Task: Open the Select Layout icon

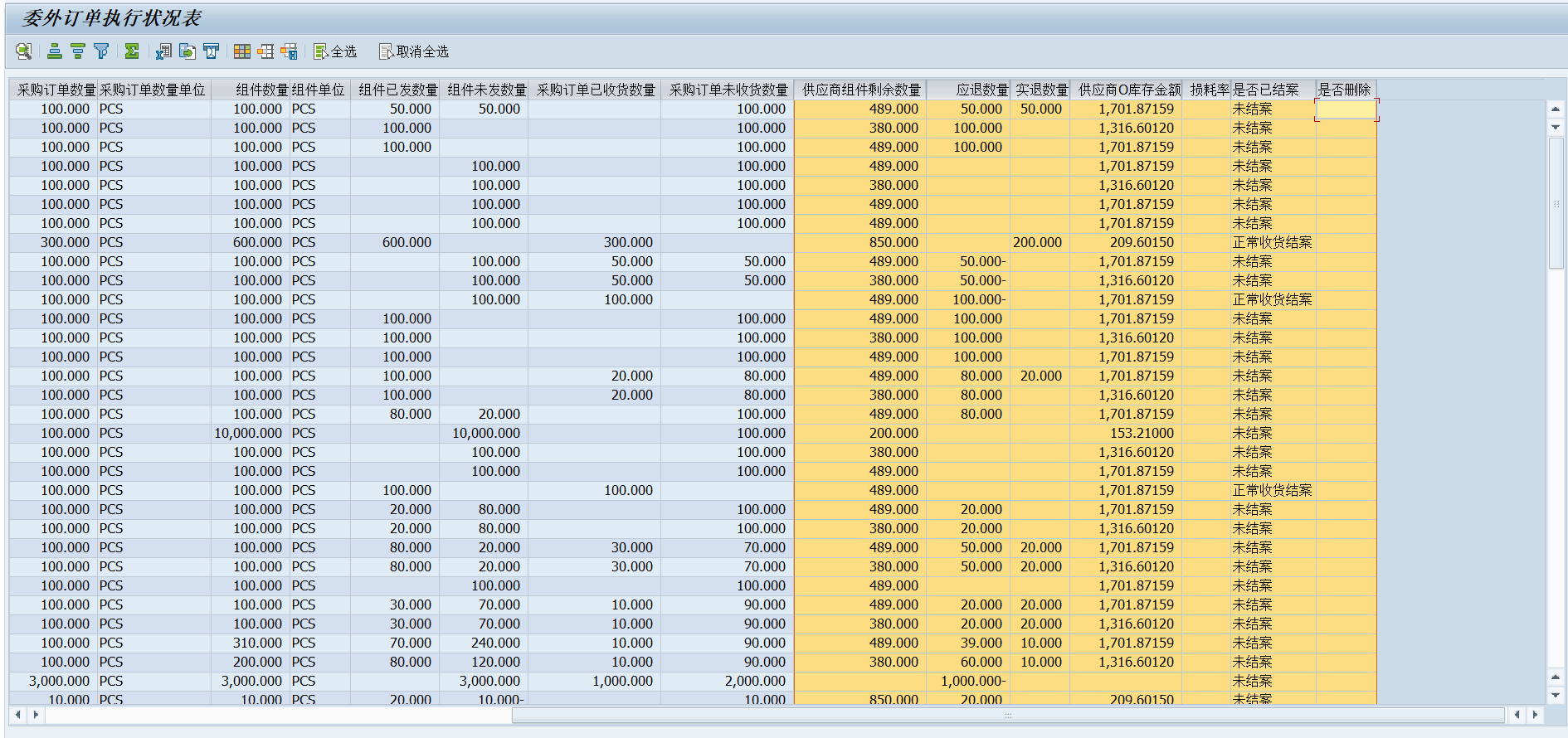Action: [x=265, y=51]
